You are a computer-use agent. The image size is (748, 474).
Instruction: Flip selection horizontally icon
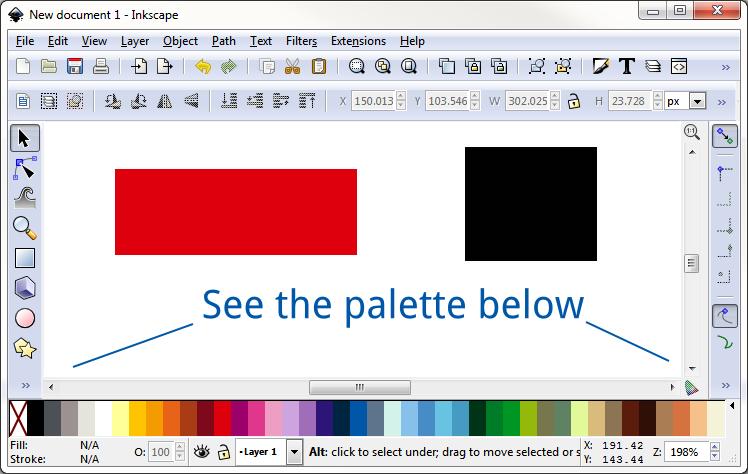pyautogui.click(x=165, y=101)
